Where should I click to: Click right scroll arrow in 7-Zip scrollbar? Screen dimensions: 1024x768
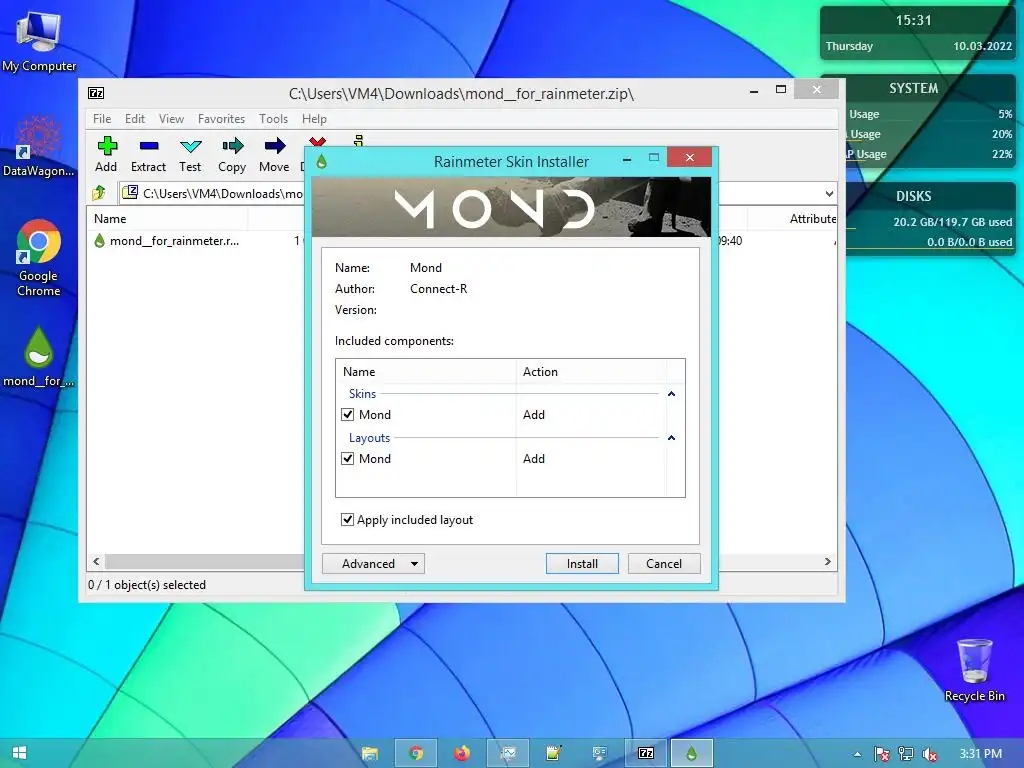point(827,562)
